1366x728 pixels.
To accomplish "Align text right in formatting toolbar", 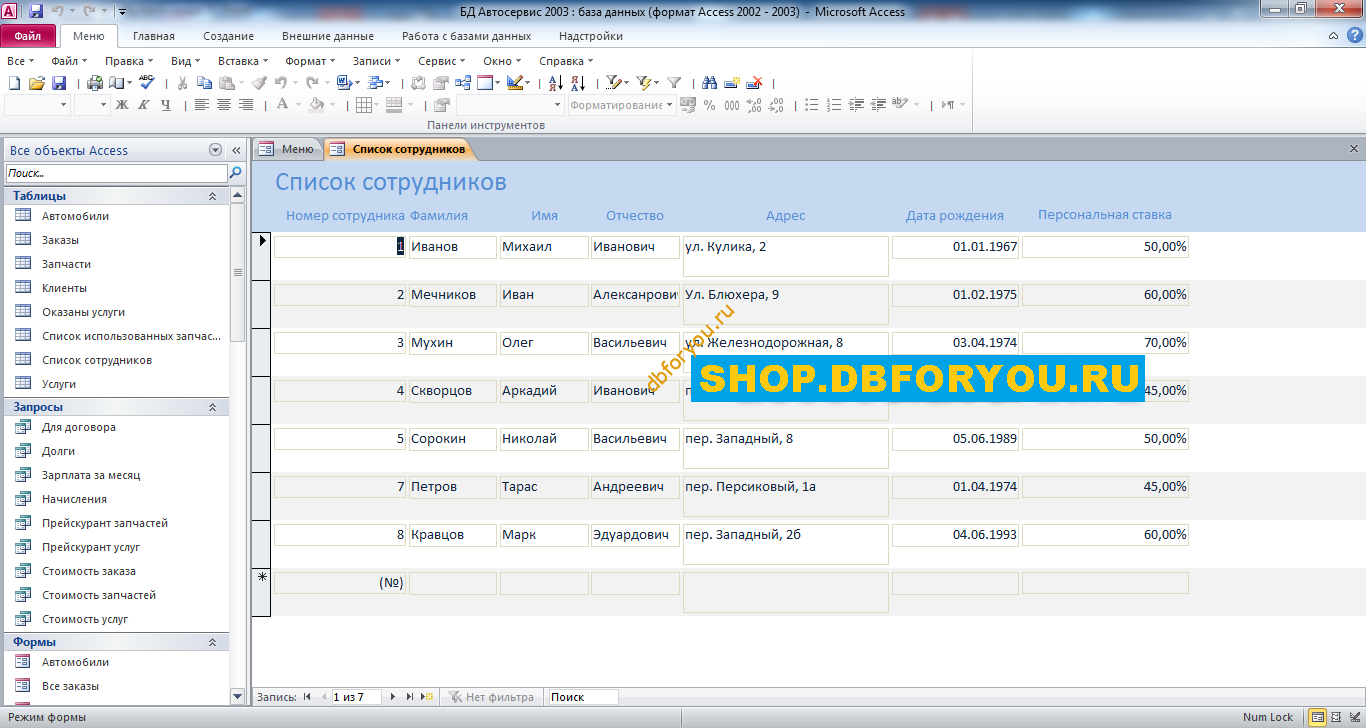I will tap(246, 104).
